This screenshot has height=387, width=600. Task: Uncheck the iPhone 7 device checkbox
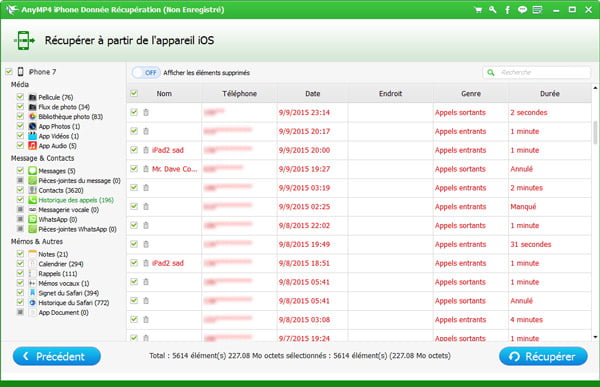[9, 72]
